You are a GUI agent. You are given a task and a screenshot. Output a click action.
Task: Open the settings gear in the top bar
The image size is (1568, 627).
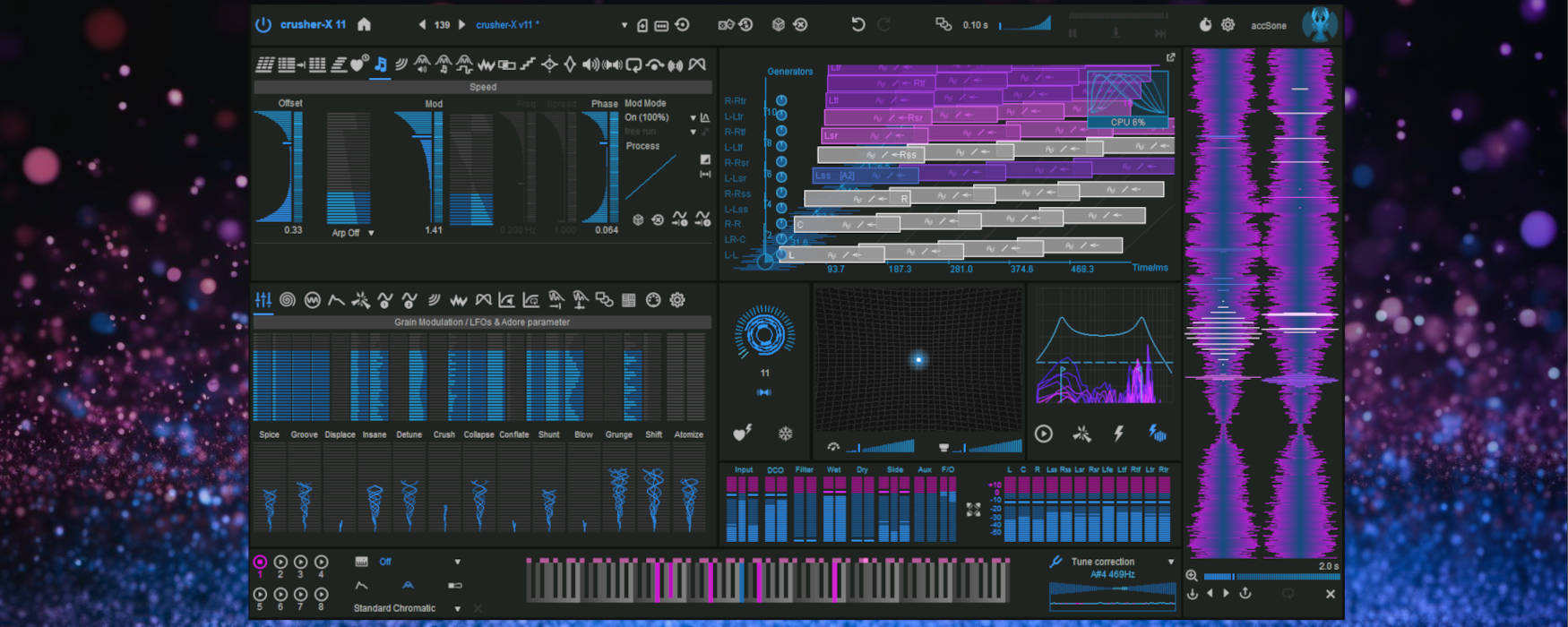point(1228,25)
